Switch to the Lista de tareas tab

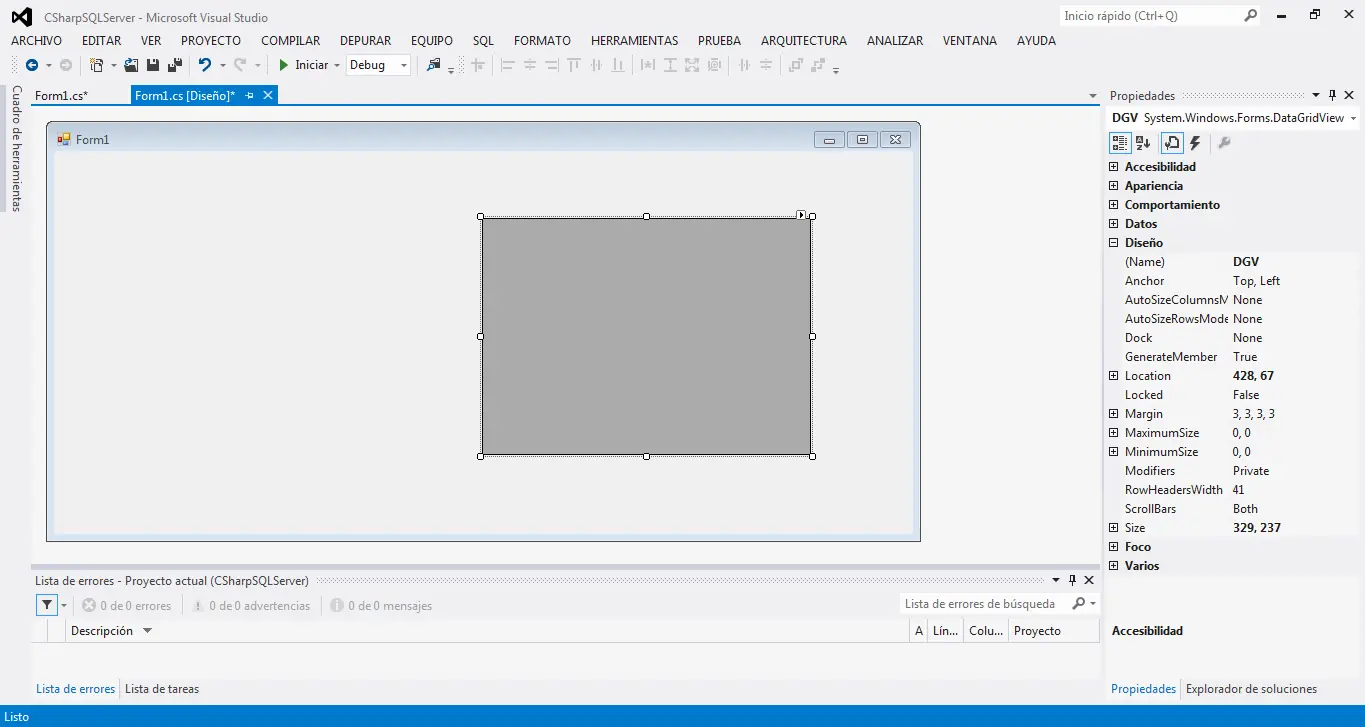pos(162,689)
